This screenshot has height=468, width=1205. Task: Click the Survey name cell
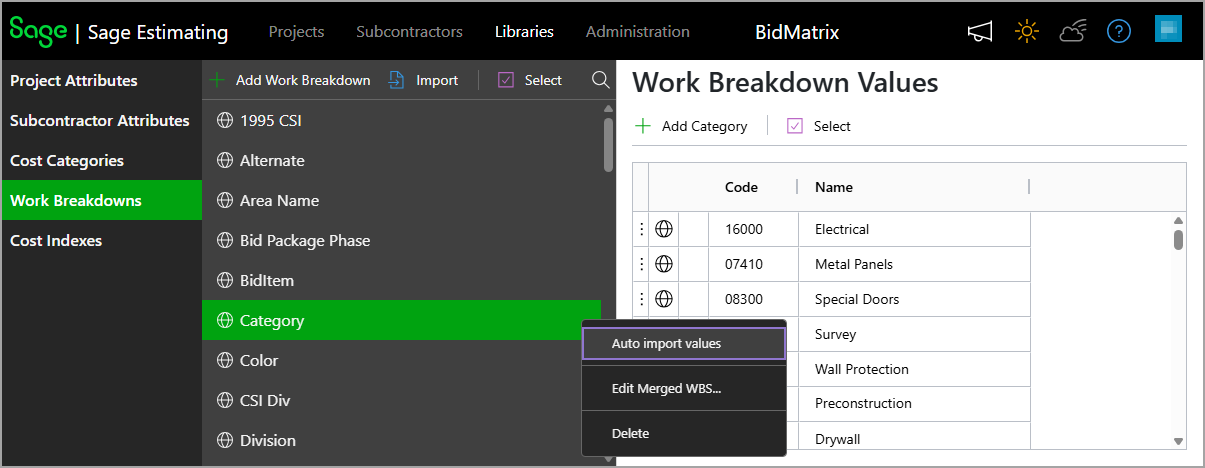coord(915,334)
